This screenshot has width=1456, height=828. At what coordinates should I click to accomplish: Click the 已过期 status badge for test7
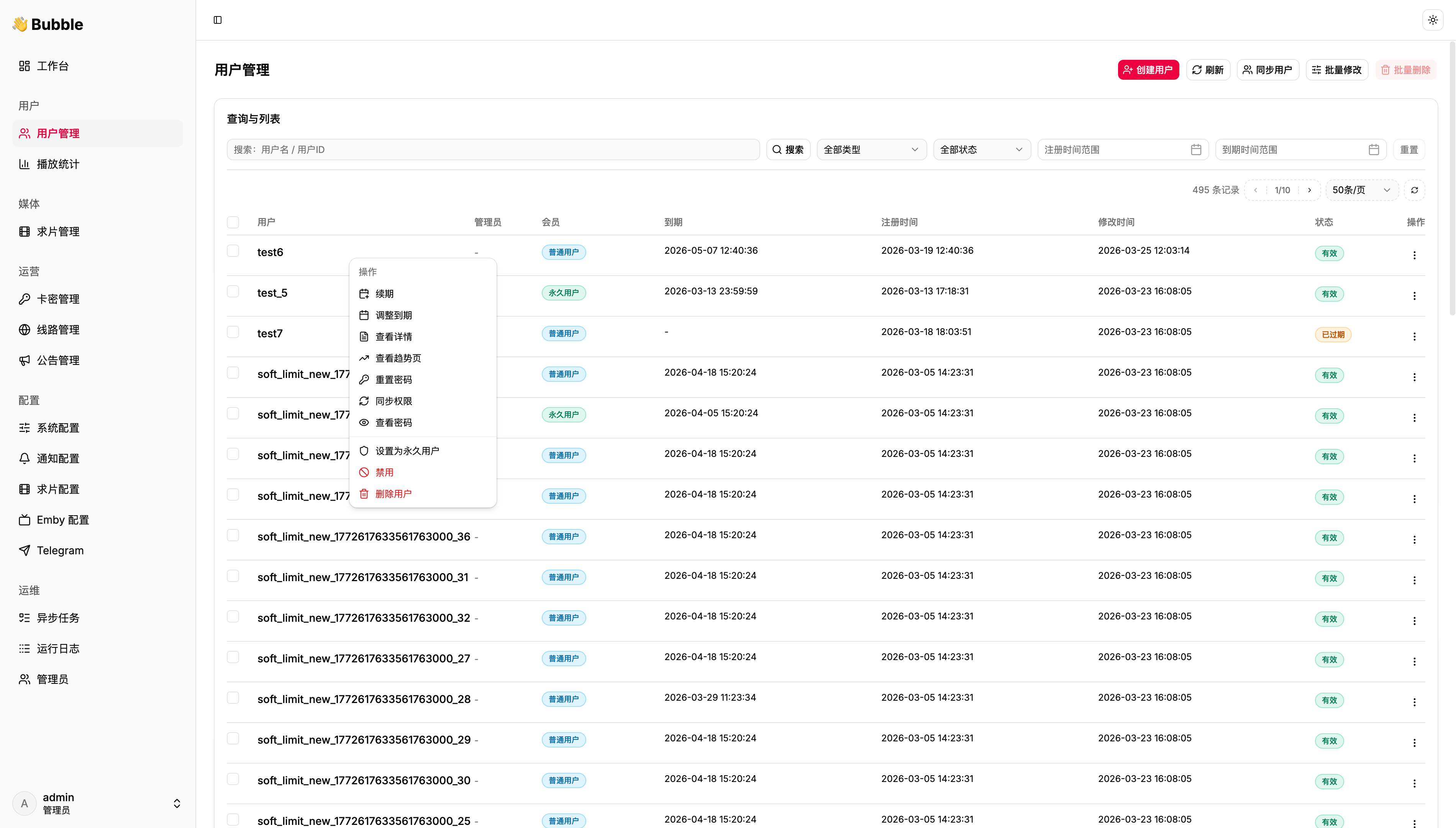1333,334
